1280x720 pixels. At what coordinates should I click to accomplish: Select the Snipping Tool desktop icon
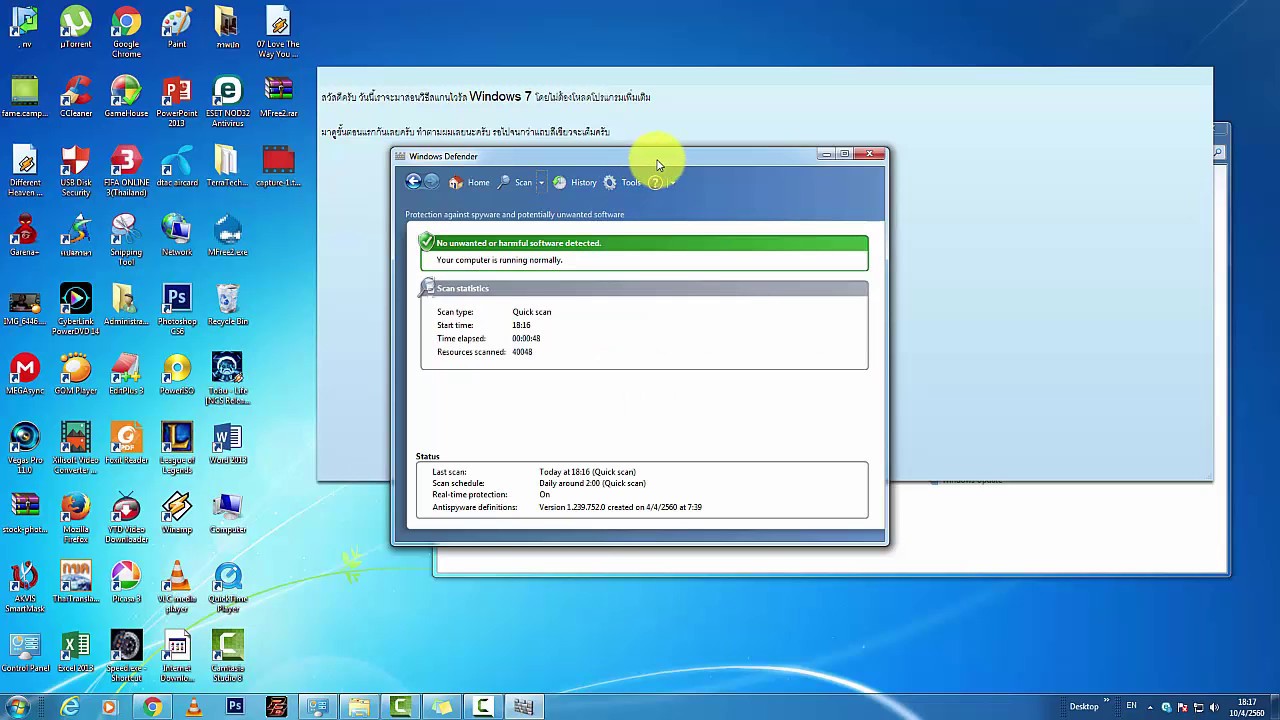click(126, 240)
